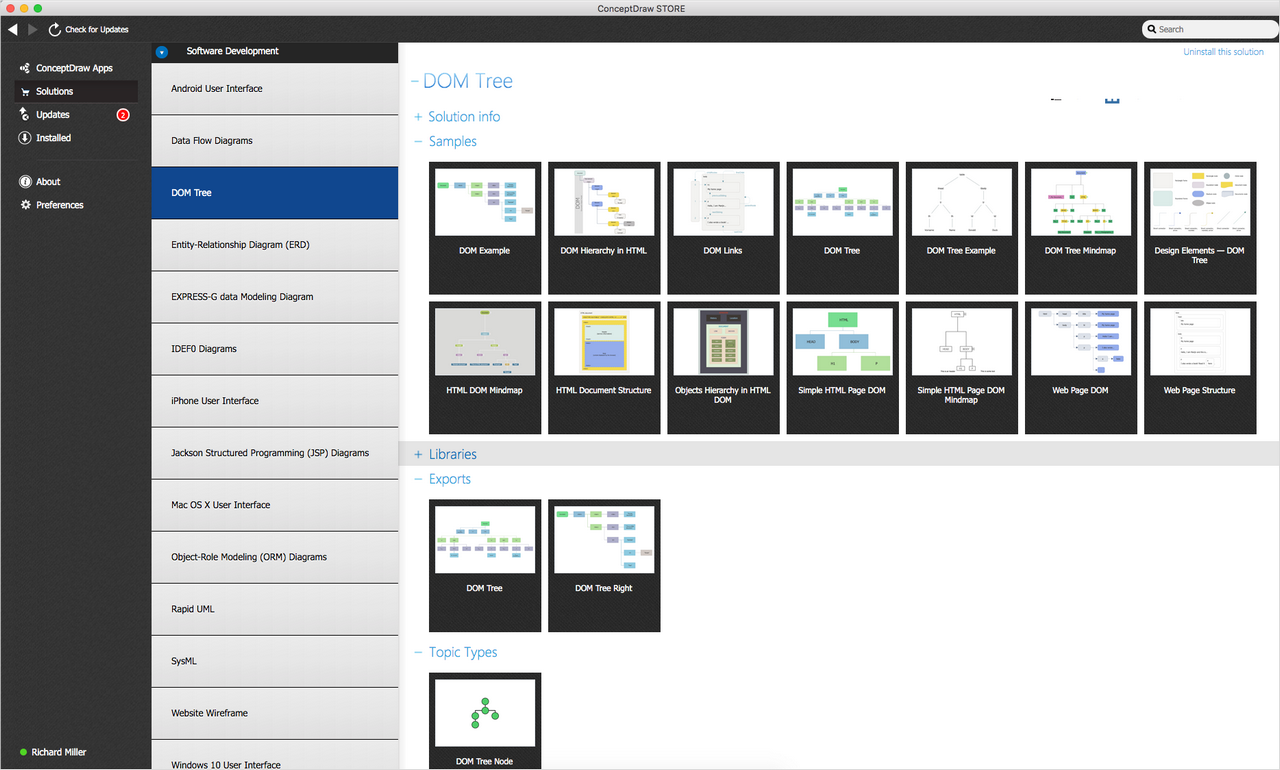Collapse the Topic Types section
Image resolution: width=1280 pixels, height=770 pixels.
coord(418,653)
